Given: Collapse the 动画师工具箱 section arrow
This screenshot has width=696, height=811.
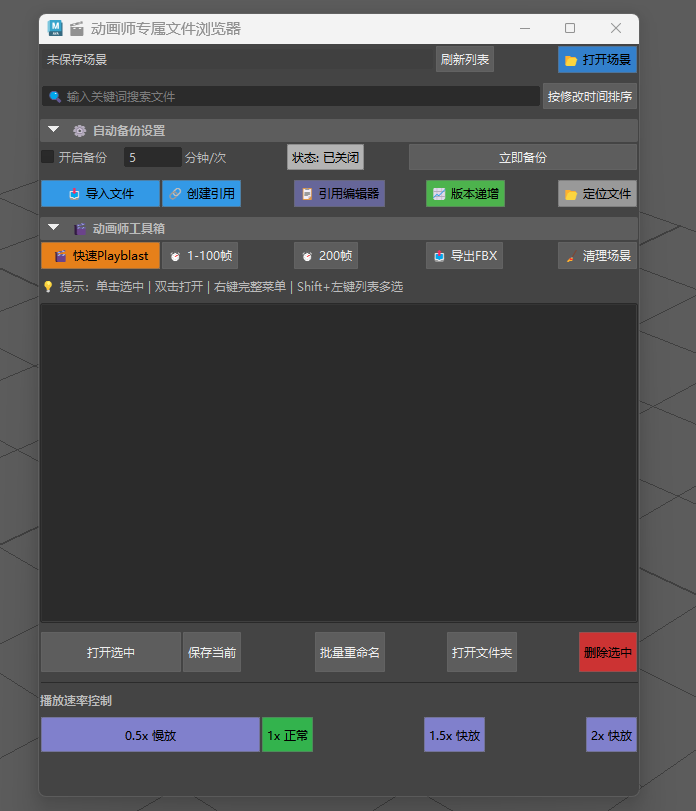Looking at the screenshot, I should 54,228.
